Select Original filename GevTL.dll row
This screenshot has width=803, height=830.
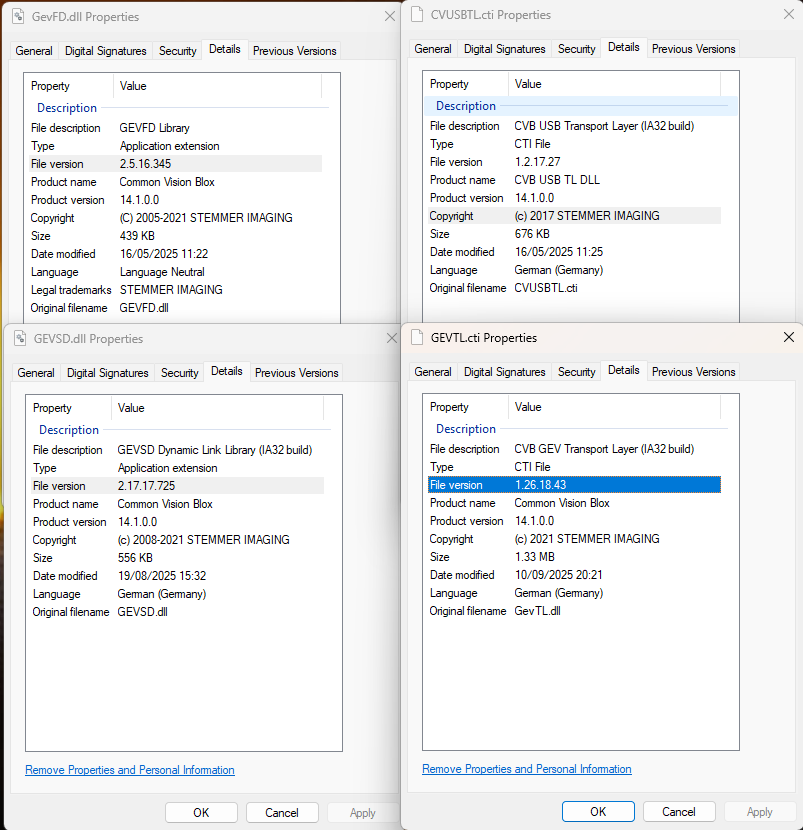coord(574,610)
